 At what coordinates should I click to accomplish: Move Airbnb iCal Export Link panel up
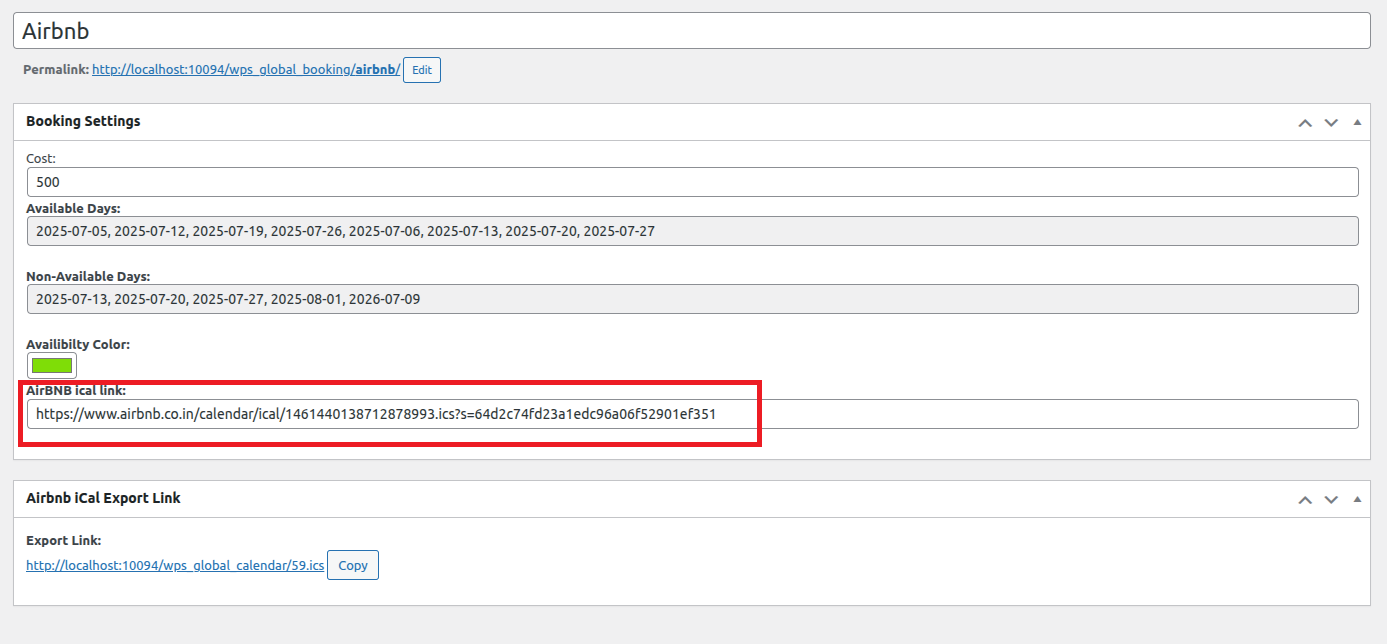[1304, 499]
